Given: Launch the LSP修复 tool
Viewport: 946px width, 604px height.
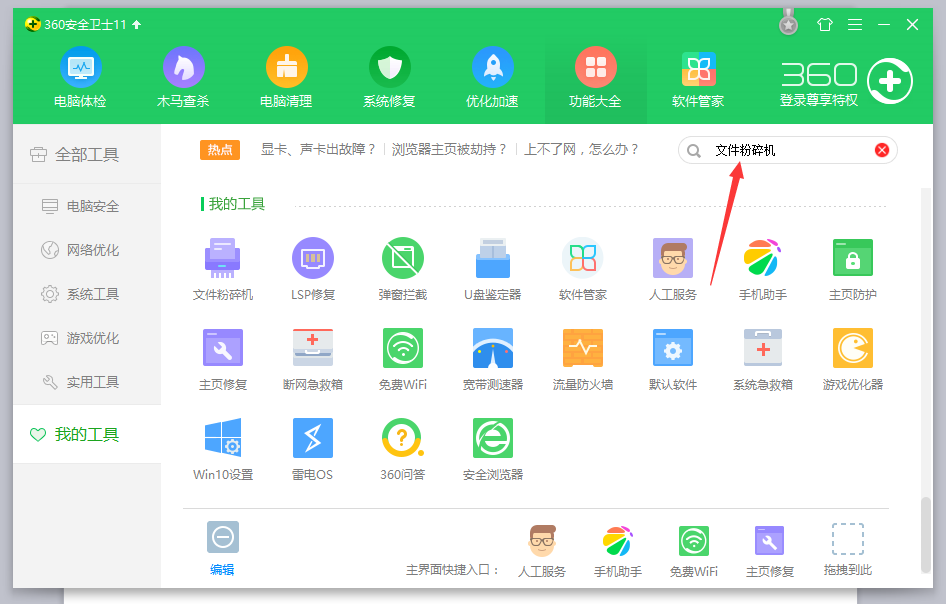Looking at the screenshot, I should click(x=313, y=270).
